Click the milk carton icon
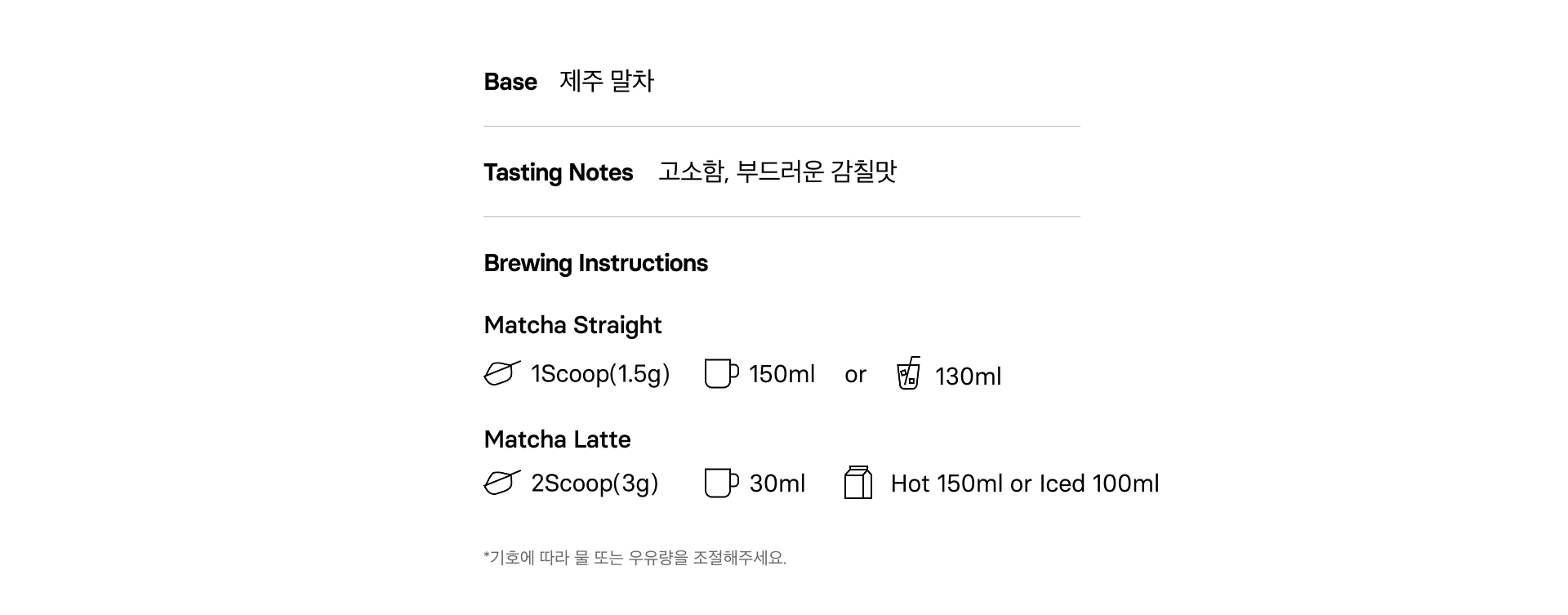The height and width of the screenshot is (615, 1568). pyautogui.click(x=857, y=483)
